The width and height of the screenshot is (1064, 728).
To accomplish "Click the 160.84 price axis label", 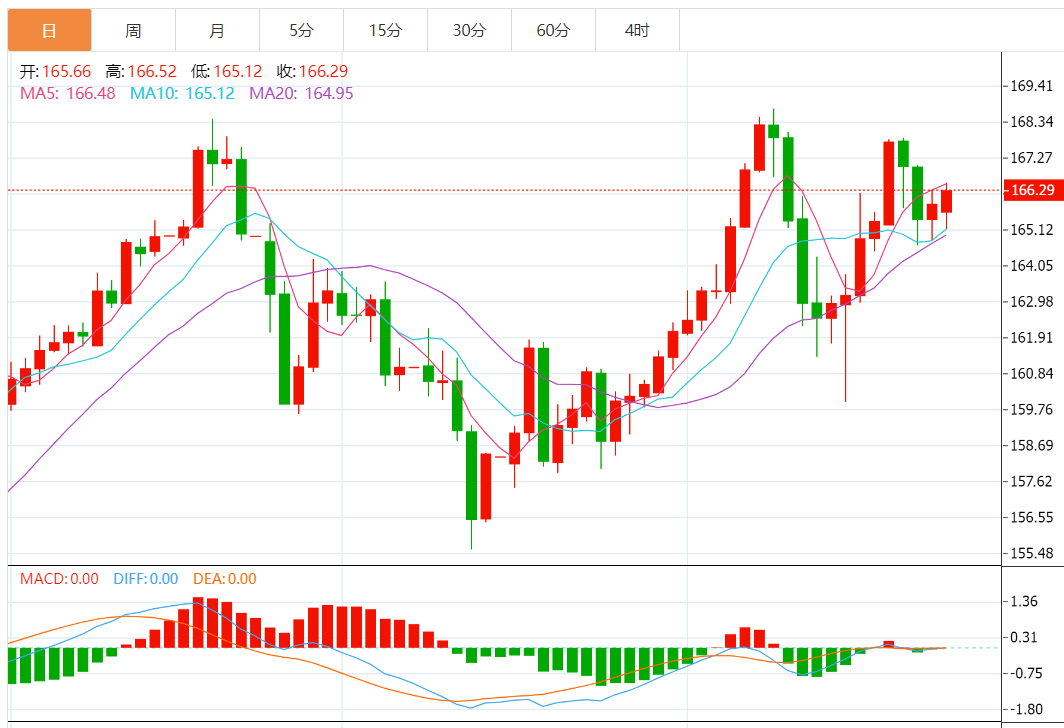I will coord(1031,373).
